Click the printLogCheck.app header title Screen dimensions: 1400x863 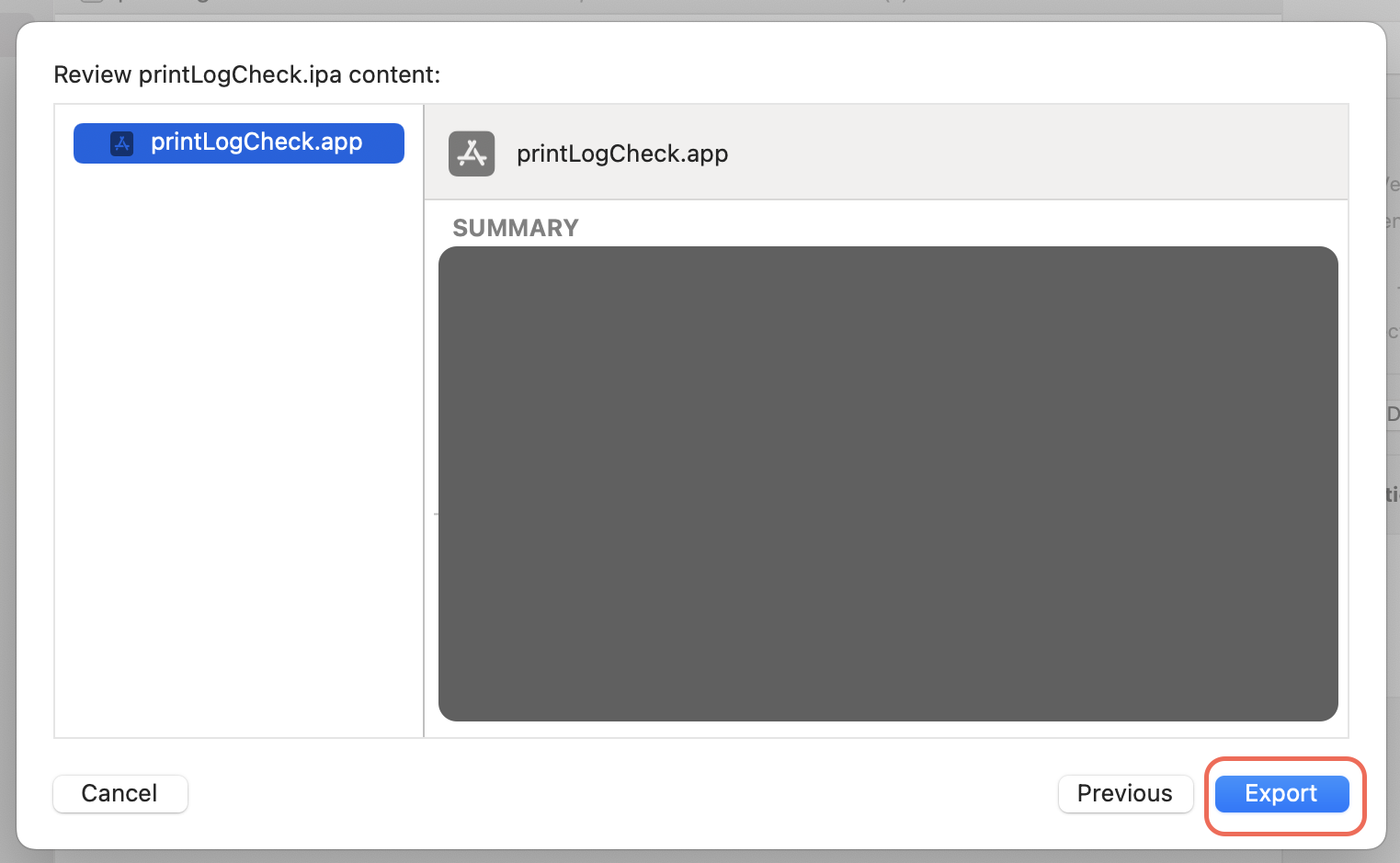[x=622, y=153]
